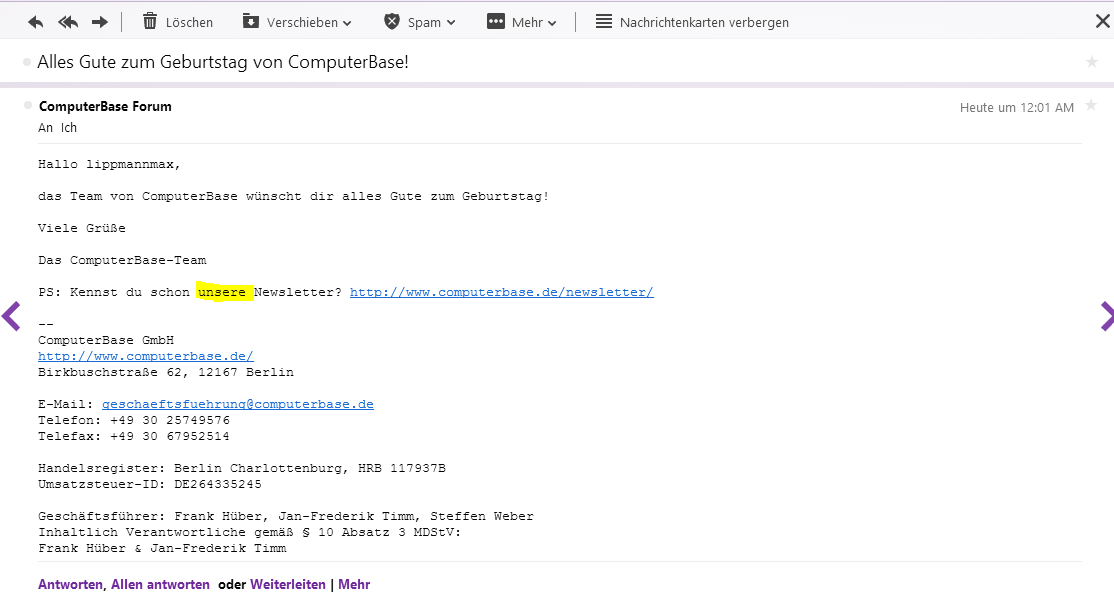Open the computerbase.de newsletter link
The image size is (1114, 604).
[x=502, y=292]
